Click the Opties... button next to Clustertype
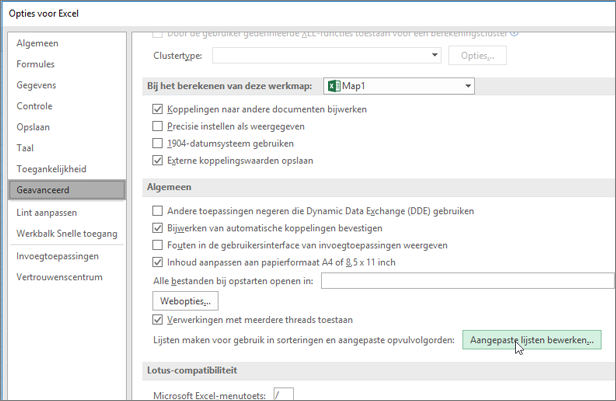 click(x=477, y=55)
